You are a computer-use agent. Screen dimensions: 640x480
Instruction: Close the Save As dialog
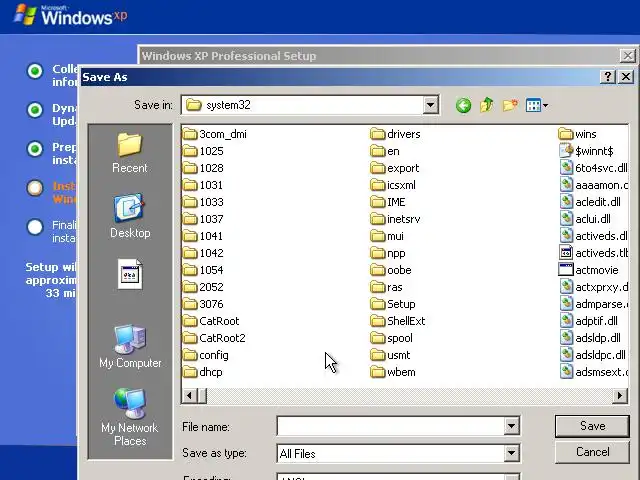(x=626, y=77)
